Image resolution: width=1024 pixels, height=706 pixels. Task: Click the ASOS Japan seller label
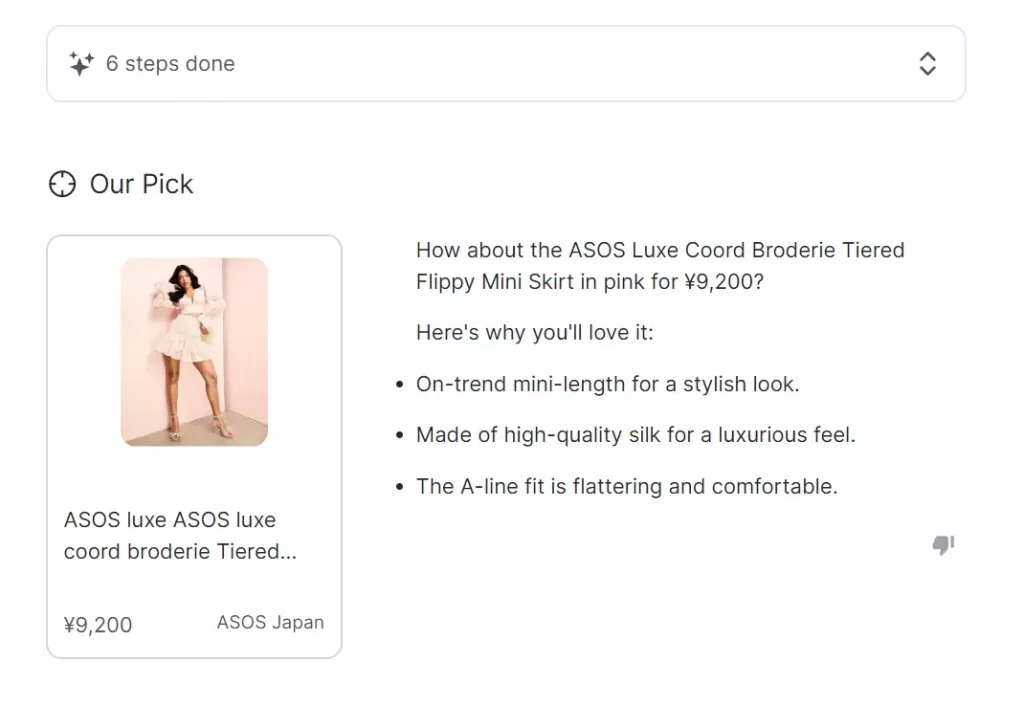click(270, 622)
